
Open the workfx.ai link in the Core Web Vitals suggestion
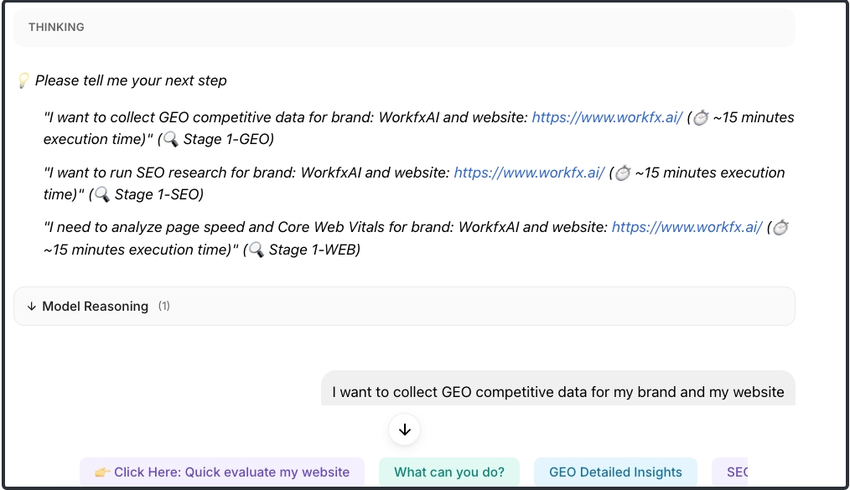(687, 228)
